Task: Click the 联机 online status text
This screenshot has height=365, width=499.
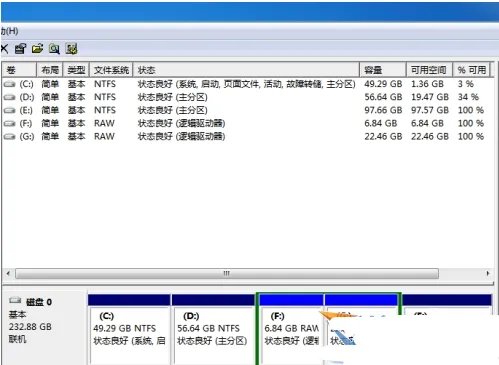Action: tap(18, 339)
